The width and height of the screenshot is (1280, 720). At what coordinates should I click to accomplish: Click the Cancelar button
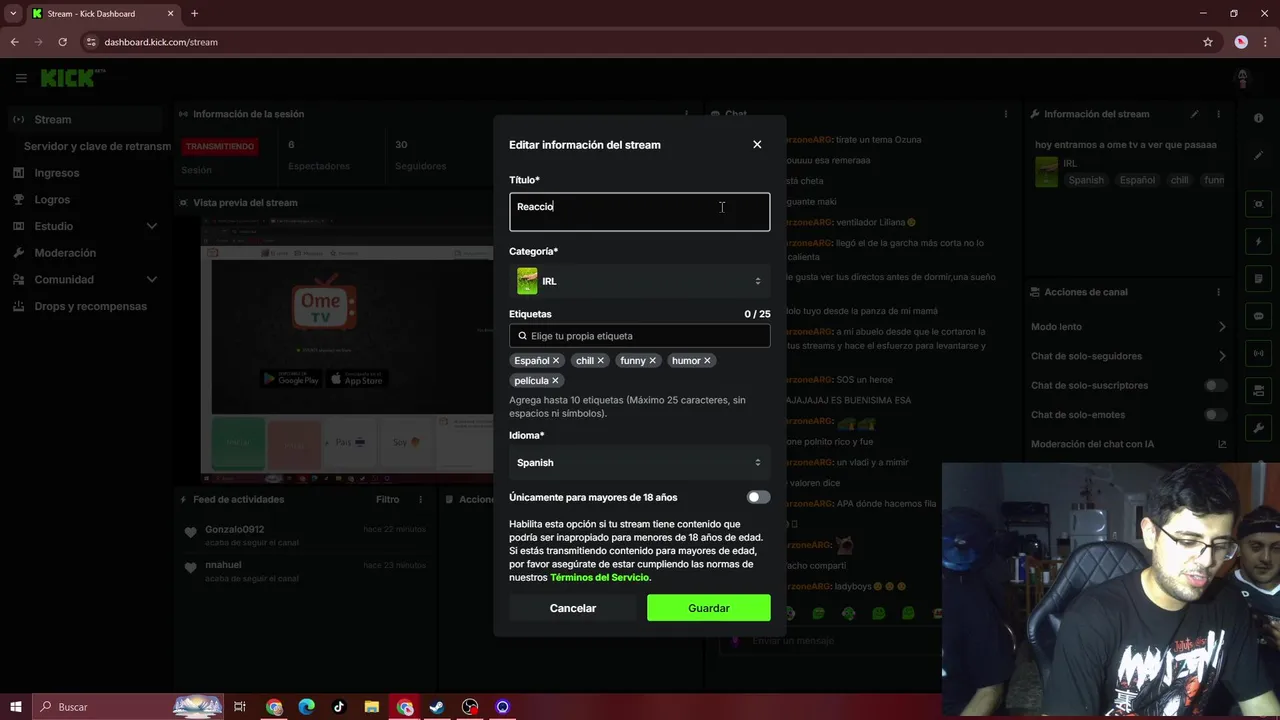coord(572,608)
